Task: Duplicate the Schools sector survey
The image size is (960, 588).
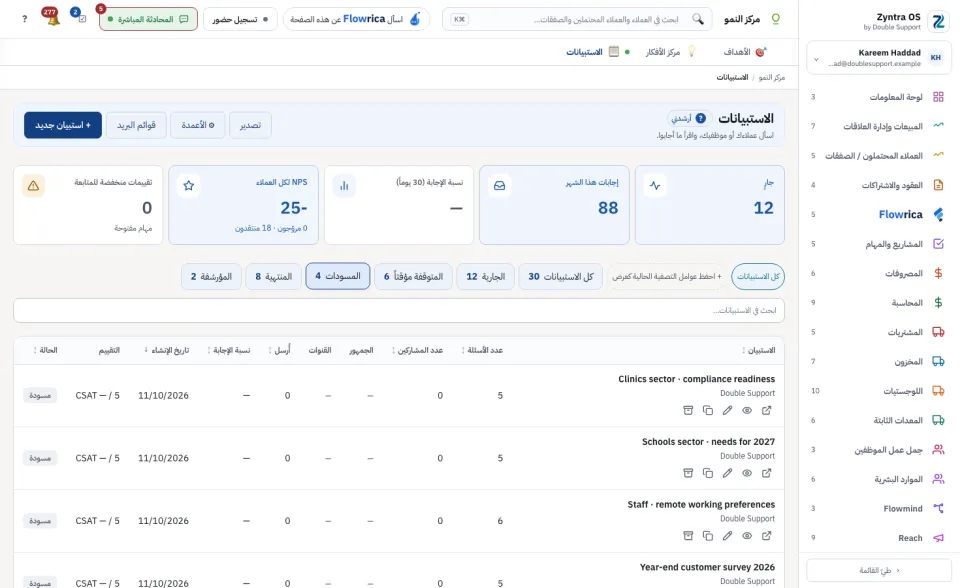Action: [708, 473]
